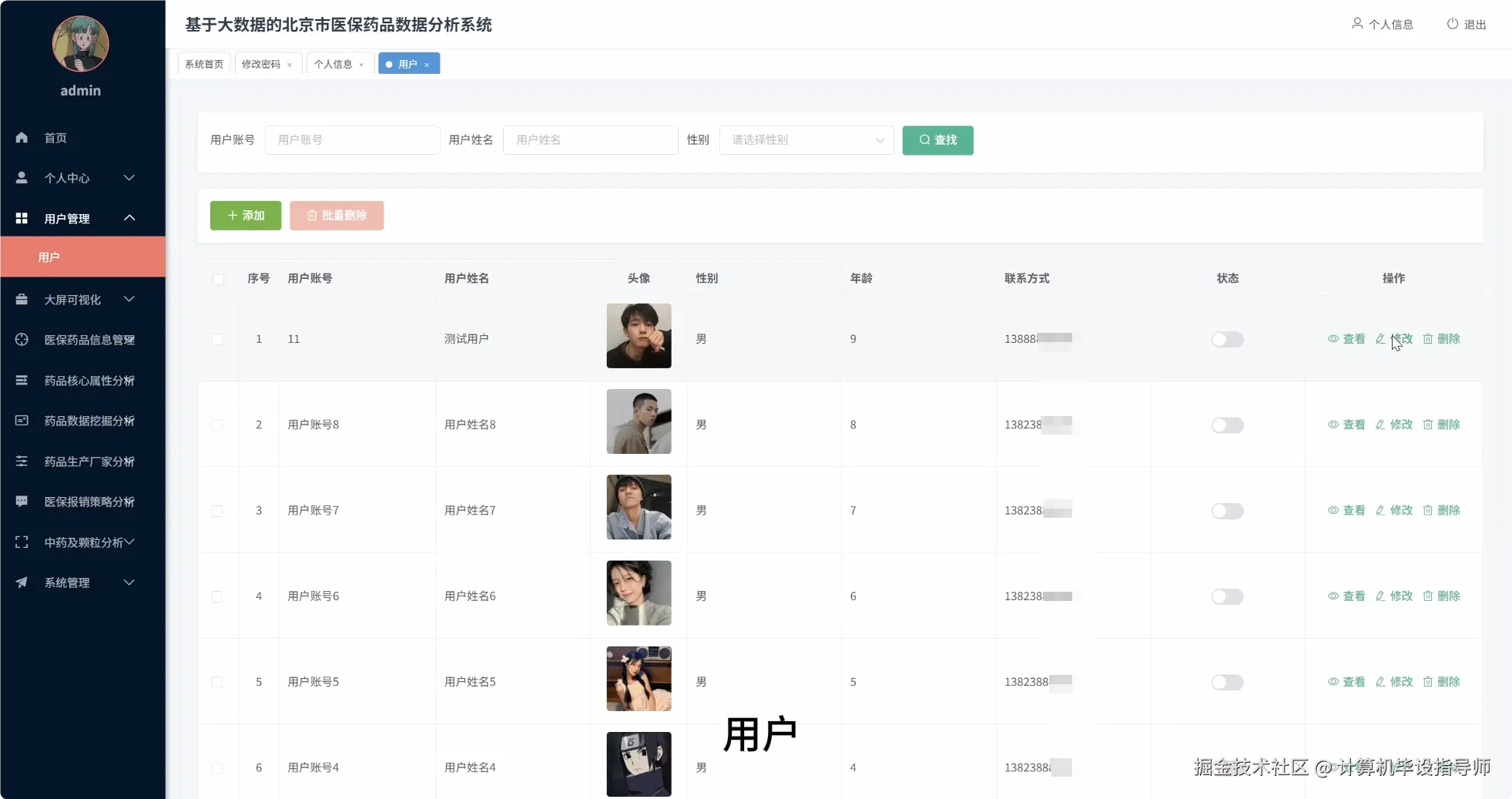The width and height of the screenshot is (1512, 799).
Task: Check the select-all checkbox in table header
Action: [x=219, y=280]
